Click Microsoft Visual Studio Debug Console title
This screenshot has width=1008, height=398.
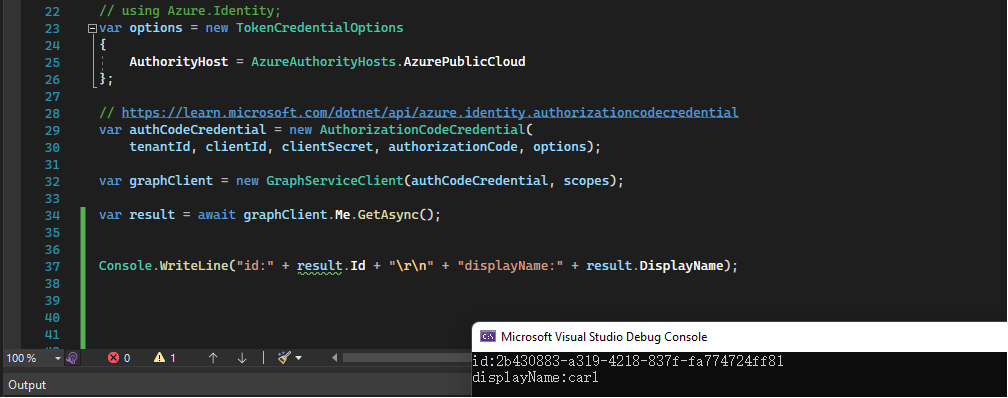click(604, 337)
